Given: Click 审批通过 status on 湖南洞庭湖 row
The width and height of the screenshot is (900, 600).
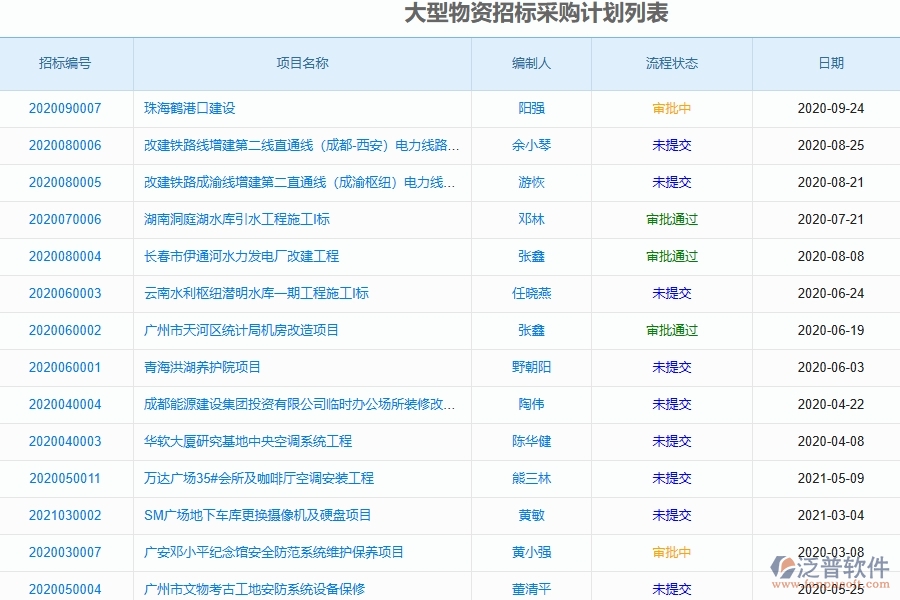Looking at the screenshot, I should pos(671,219).
